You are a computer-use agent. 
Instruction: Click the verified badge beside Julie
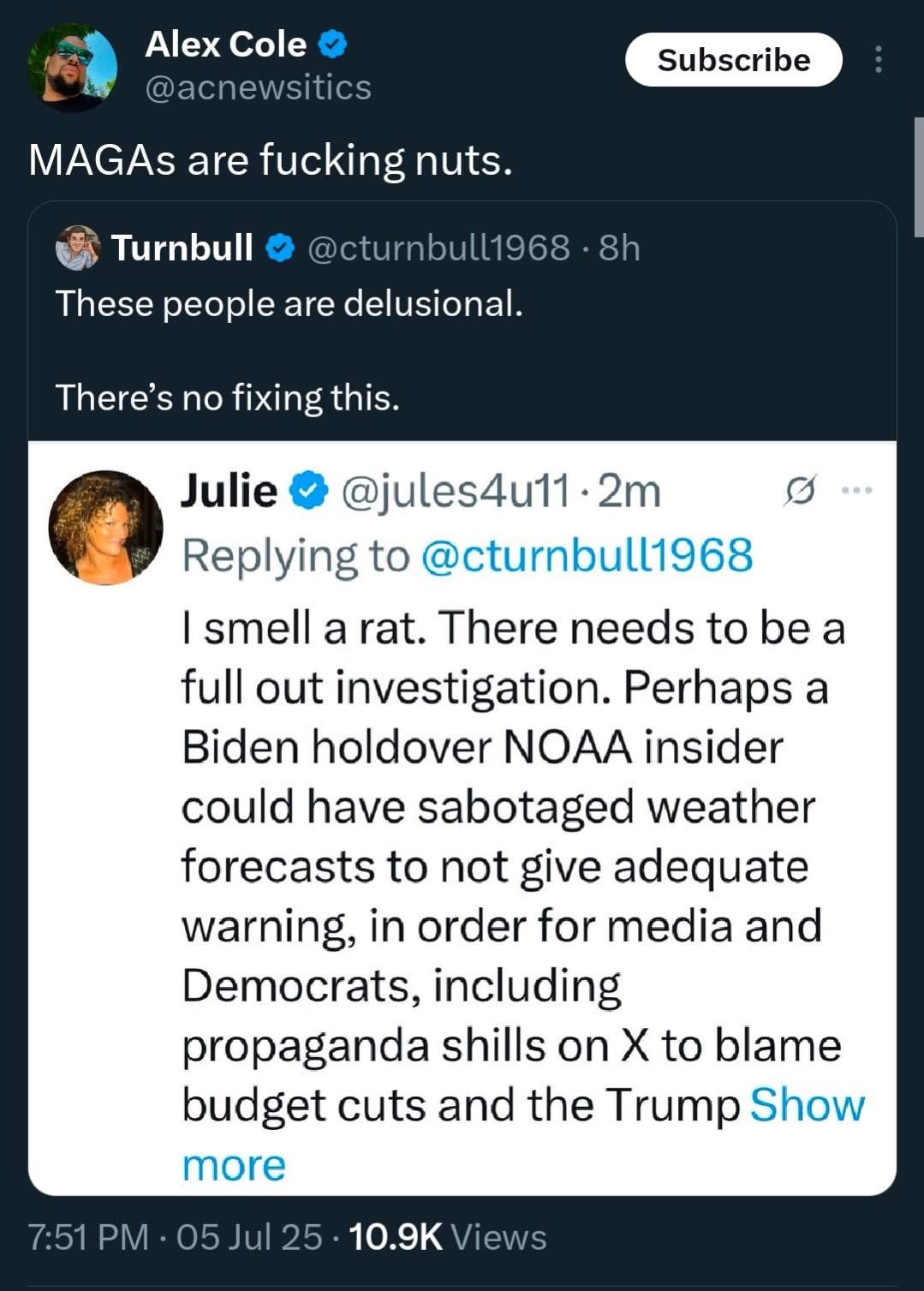pyautogui.click(x=309, y=491)
